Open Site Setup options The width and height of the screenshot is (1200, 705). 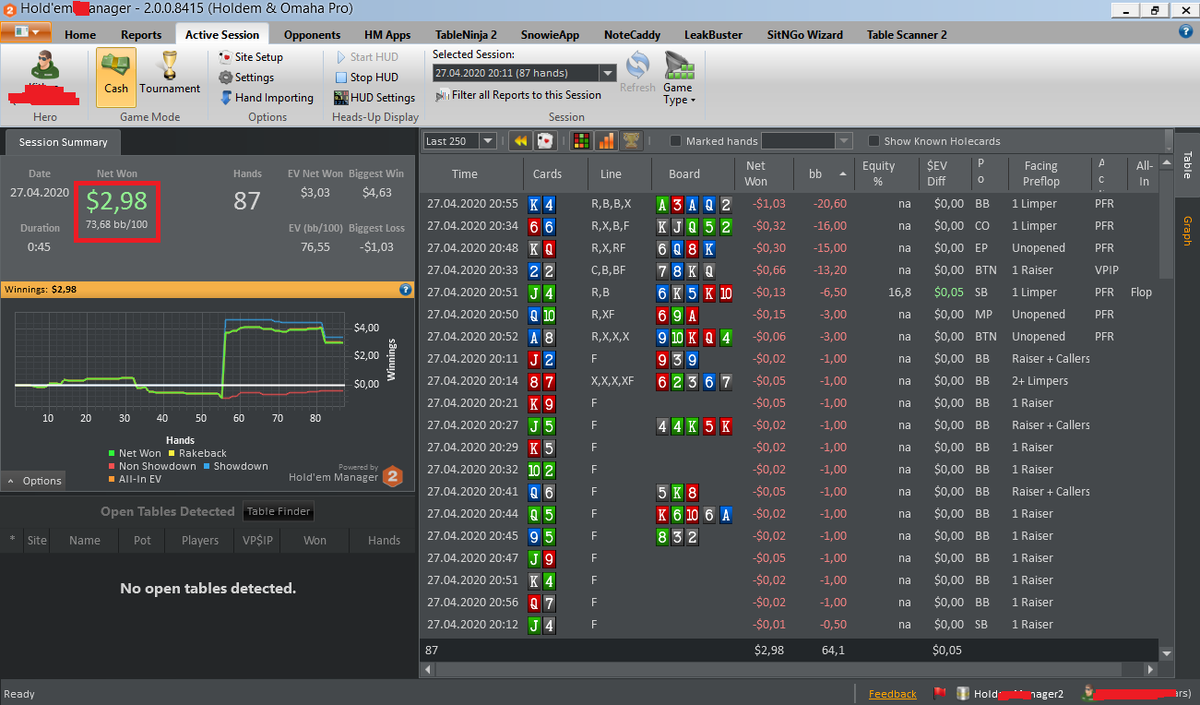click(x=250, y=57)
